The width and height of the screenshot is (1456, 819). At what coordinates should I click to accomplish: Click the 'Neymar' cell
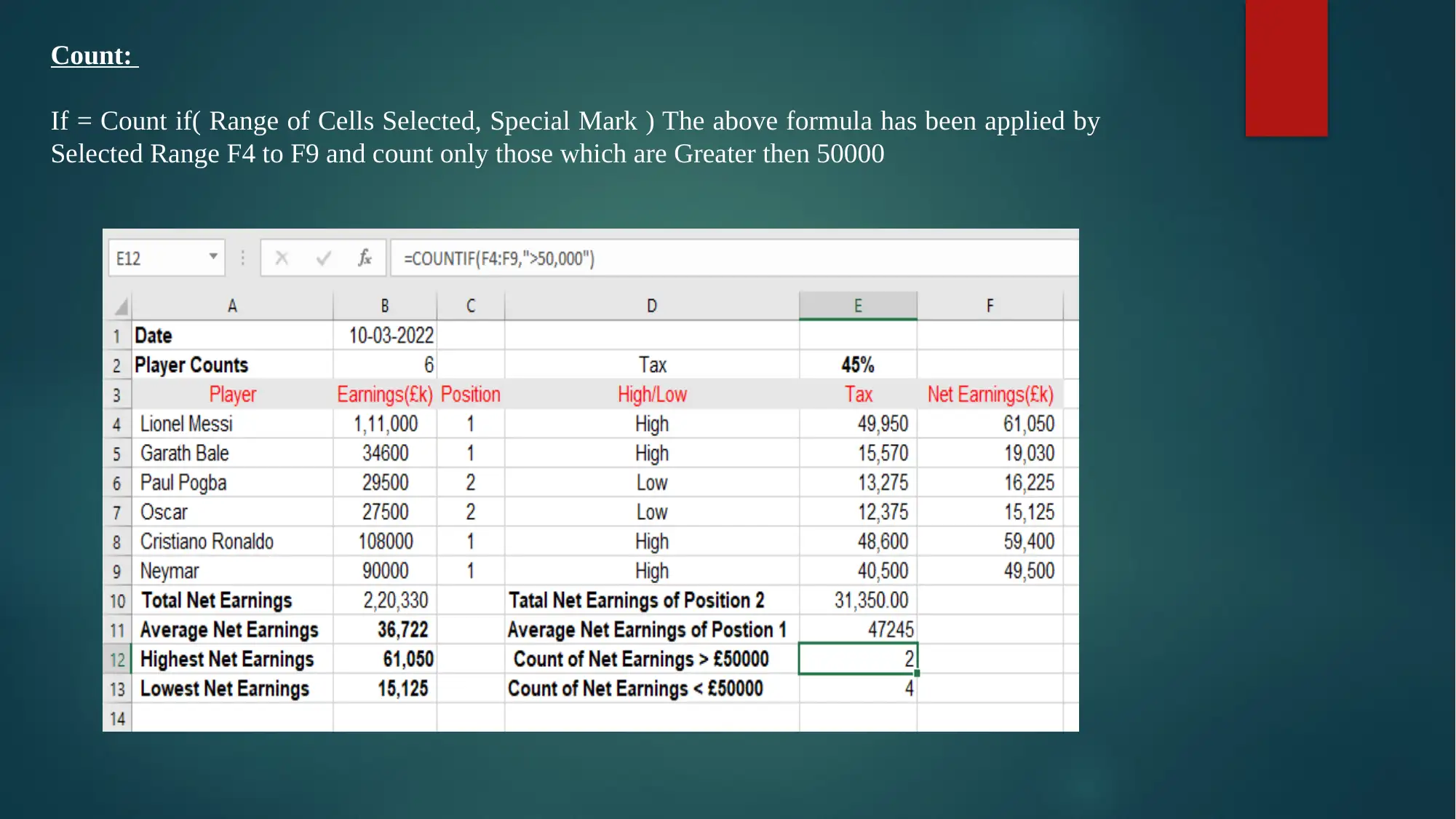point(232,571)
